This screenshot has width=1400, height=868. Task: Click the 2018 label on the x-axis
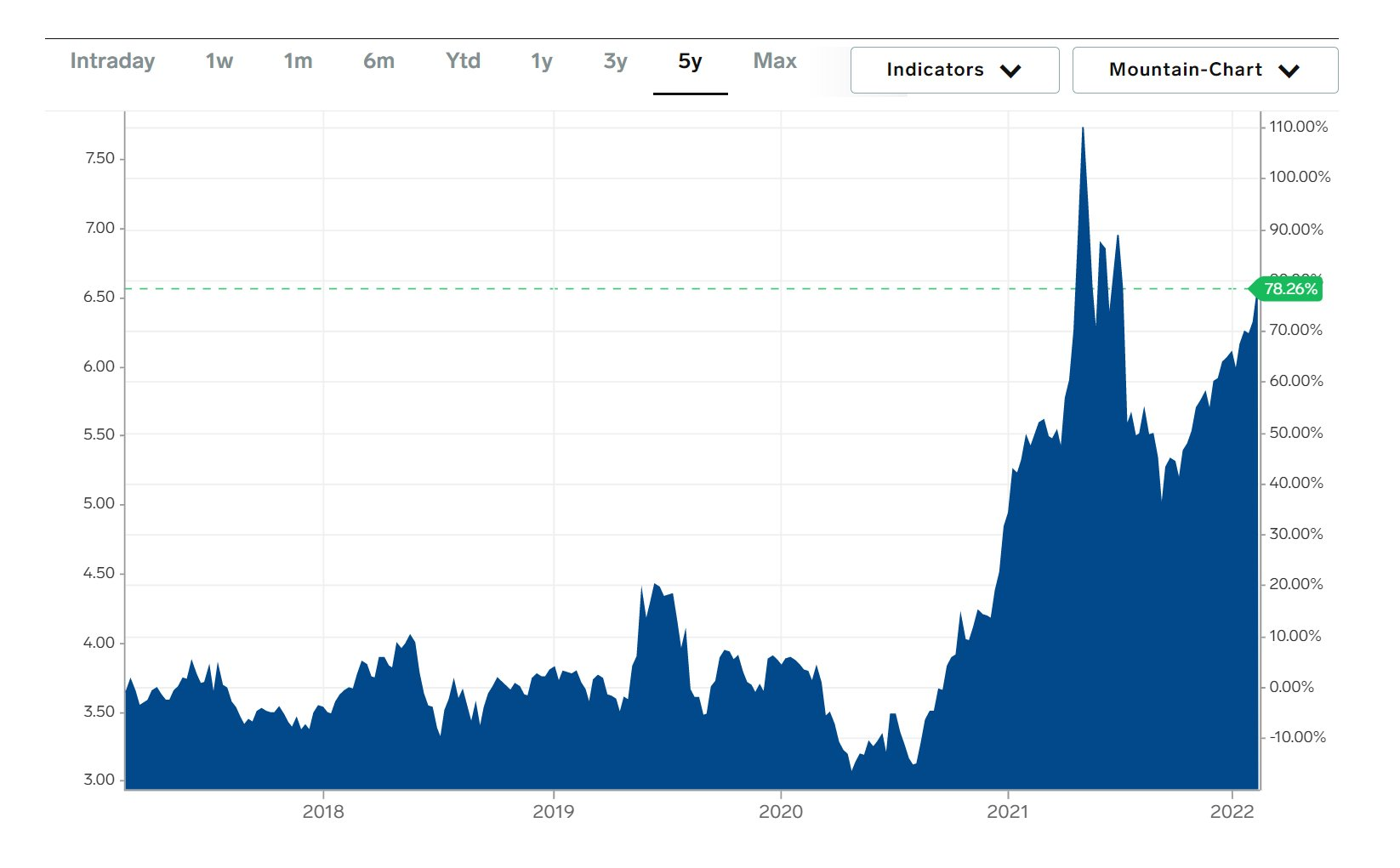(x=323, y=811)
